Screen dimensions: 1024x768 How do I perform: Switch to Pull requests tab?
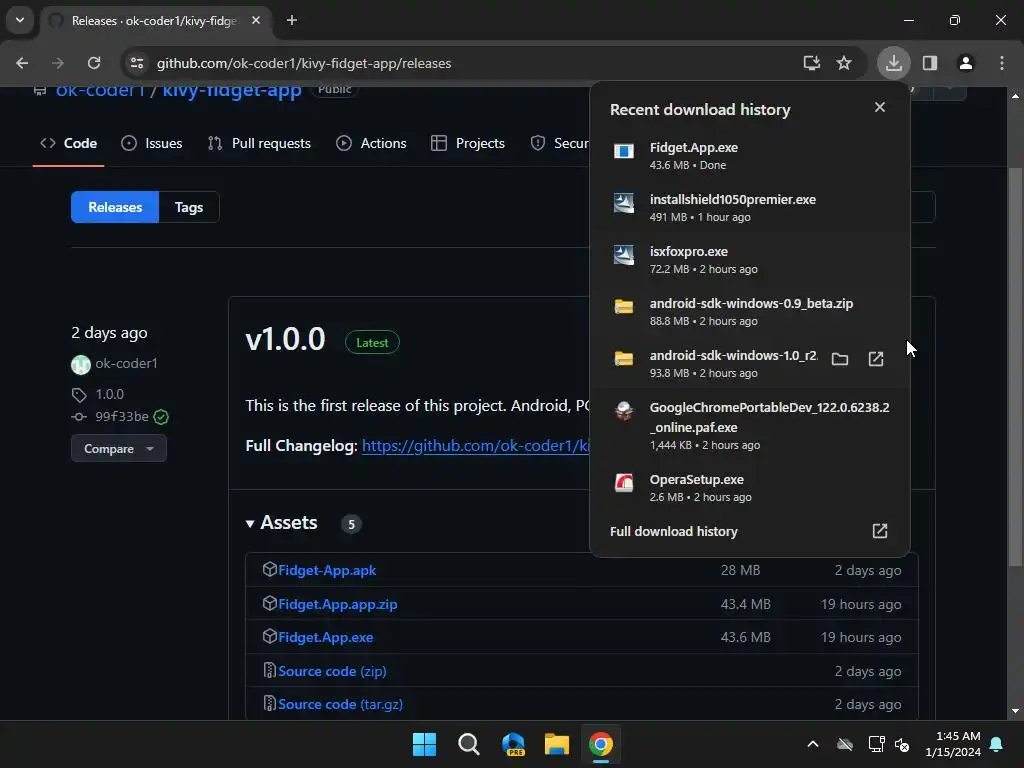pyautogui.click(x=259, y=143)
